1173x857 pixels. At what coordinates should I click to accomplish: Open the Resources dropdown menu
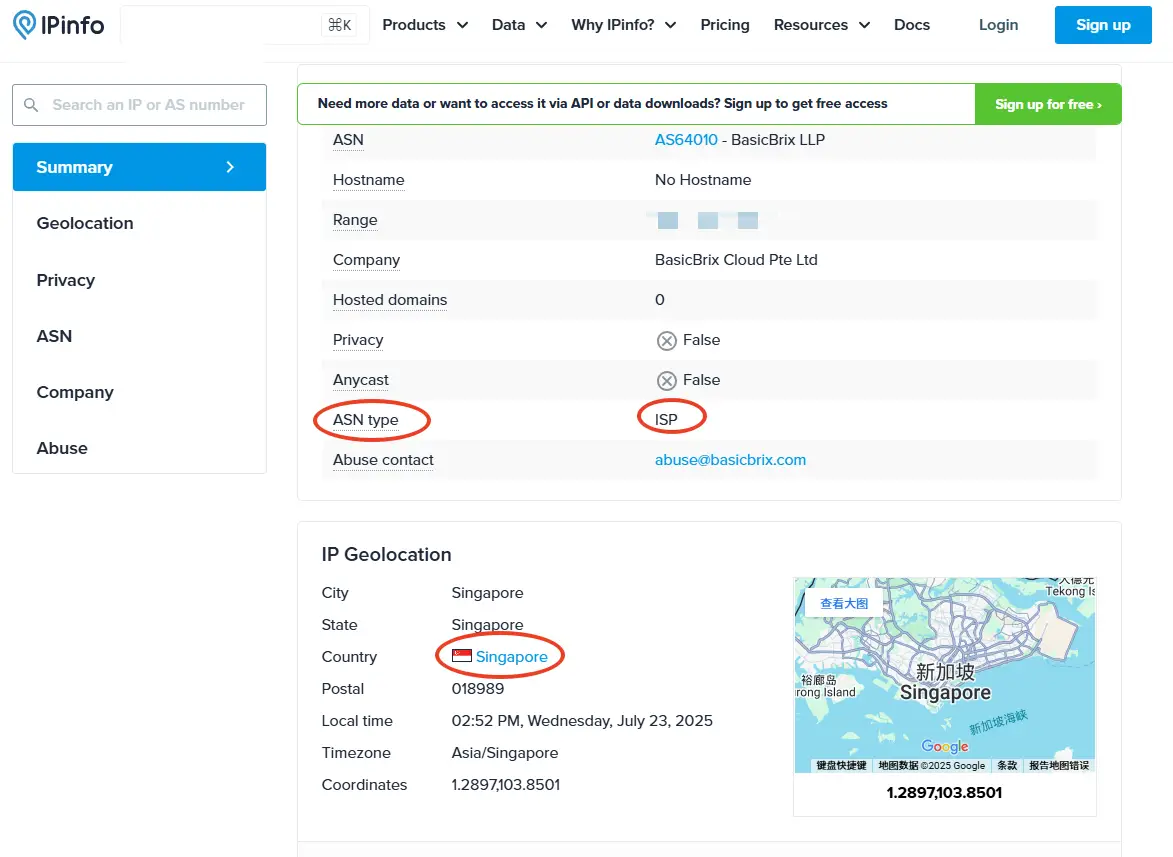coord(821,25)
